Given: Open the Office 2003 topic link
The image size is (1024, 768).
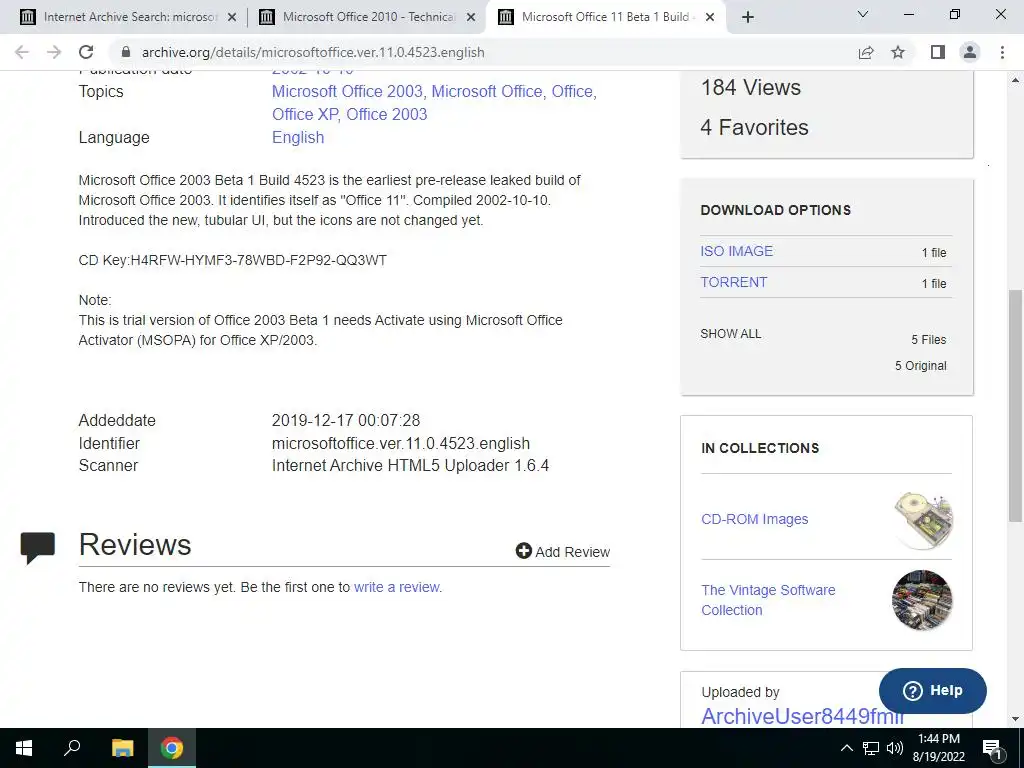Looking at the screenshot, I should click(x=387, y=114).
